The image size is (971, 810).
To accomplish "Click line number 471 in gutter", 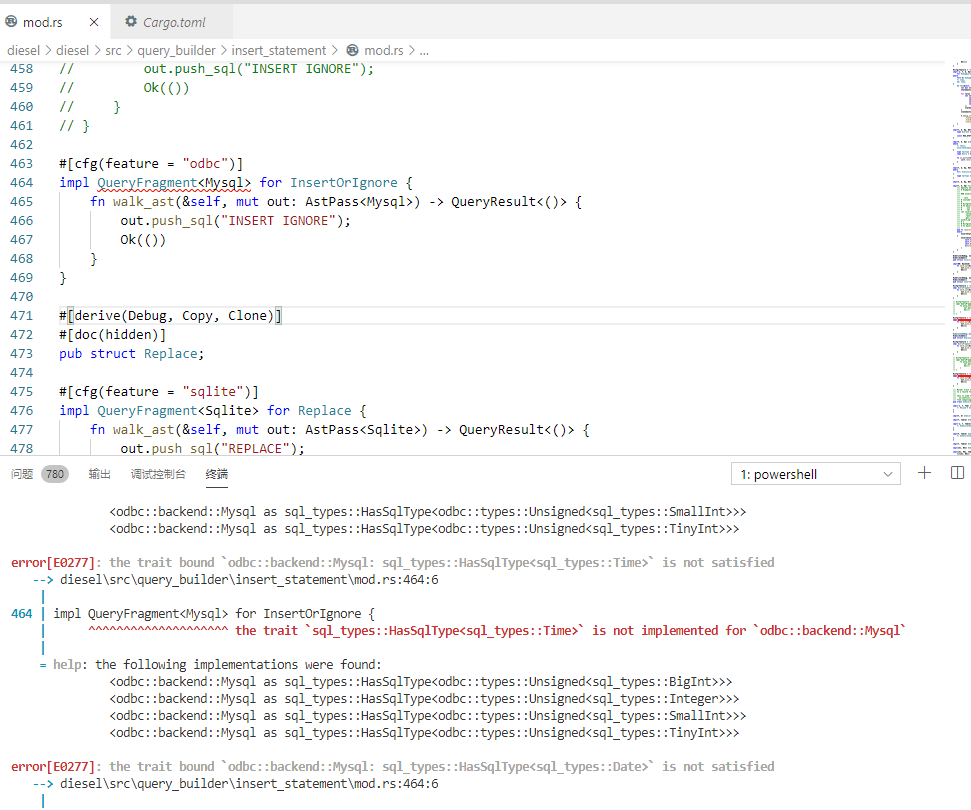I will (22, 316).
